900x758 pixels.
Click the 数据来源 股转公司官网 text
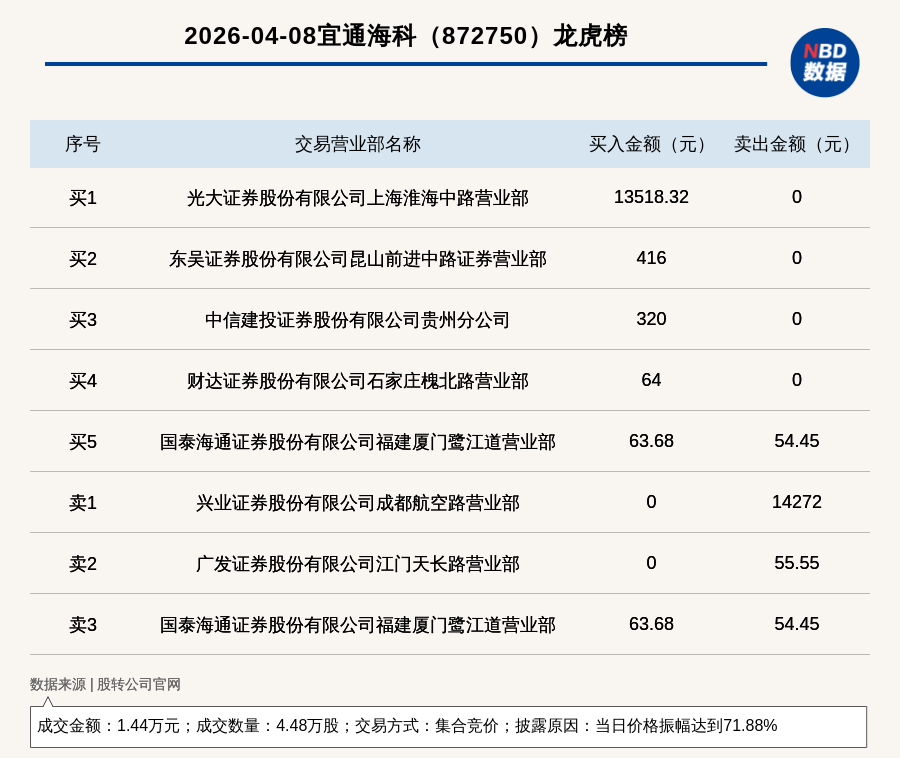point(105,685)
